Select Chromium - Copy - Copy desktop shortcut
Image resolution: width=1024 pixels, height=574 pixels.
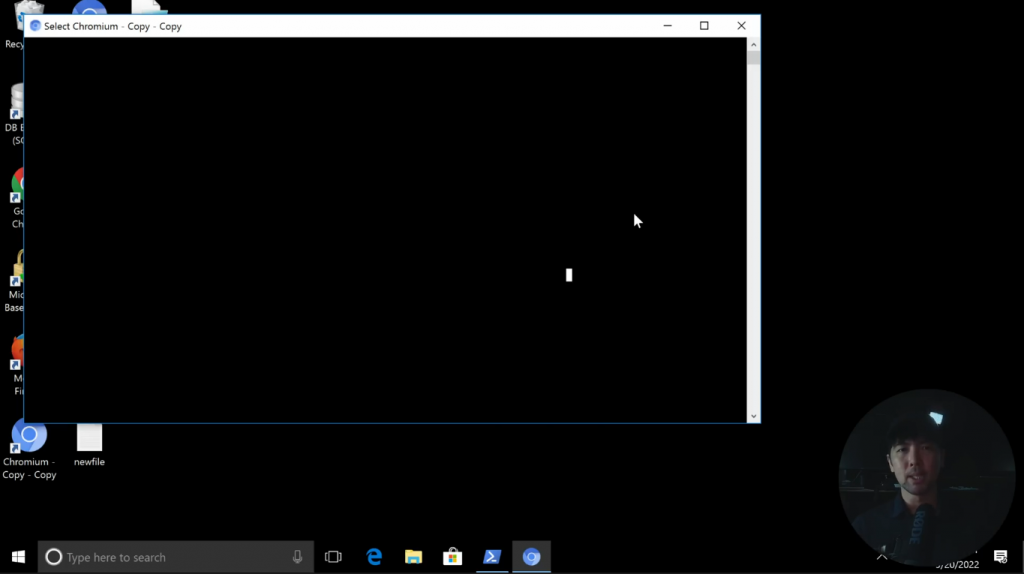pyautogui.click(x=29, y=450)
